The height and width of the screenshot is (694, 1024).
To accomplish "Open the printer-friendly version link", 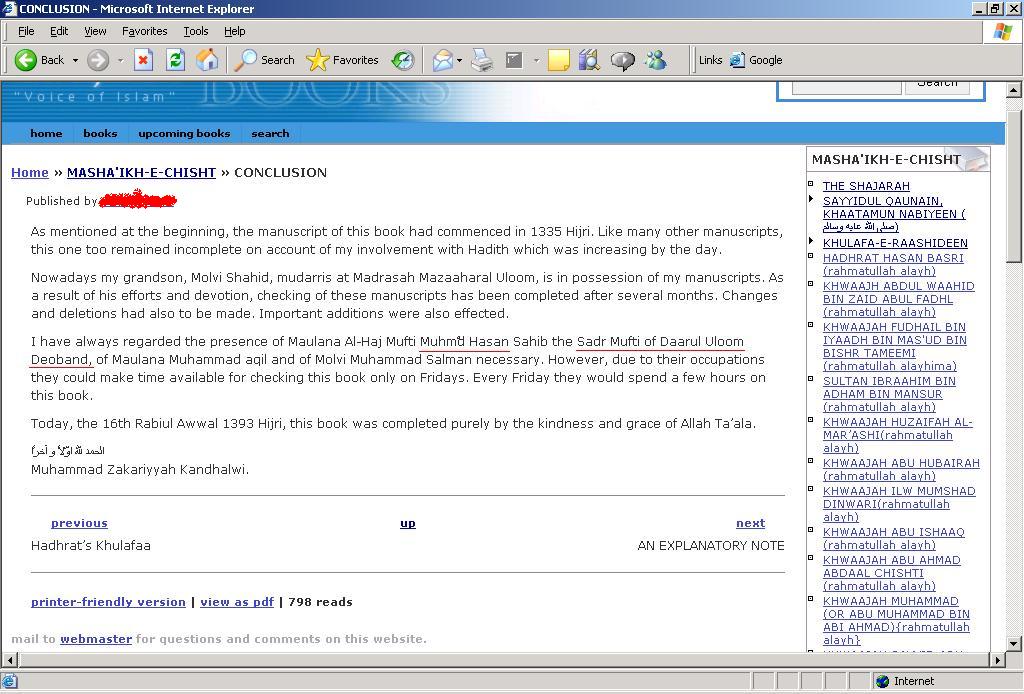I will pos(108,602).
